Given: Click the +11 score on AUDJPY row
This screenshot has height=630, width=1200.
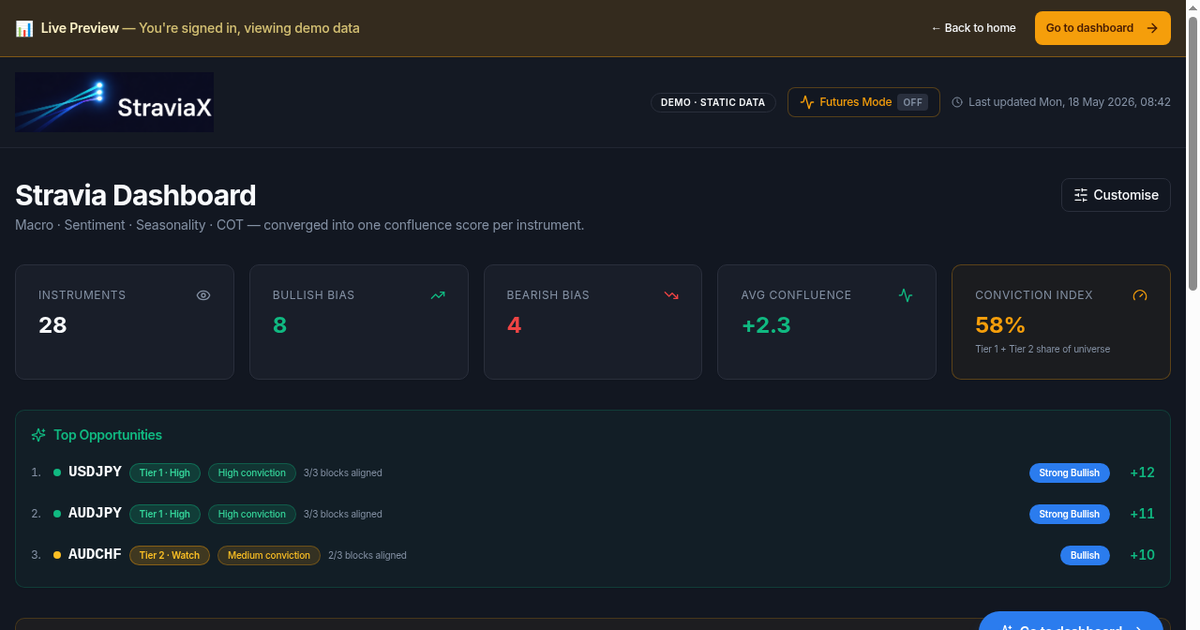Looking at the screenshot, I should point(1142,513).
